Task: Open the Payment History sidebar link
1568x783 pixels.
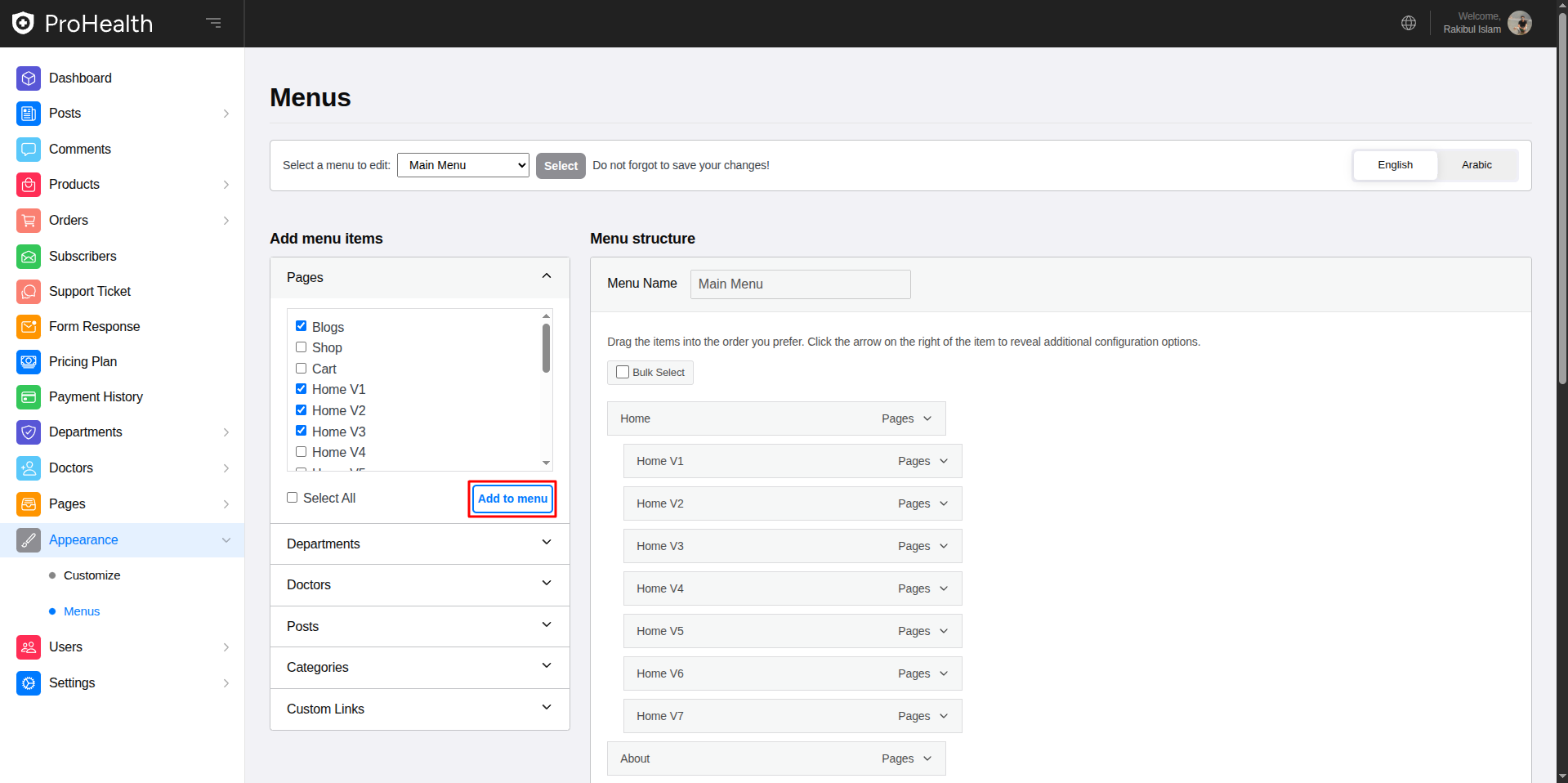Action: [x=96, y=397]
